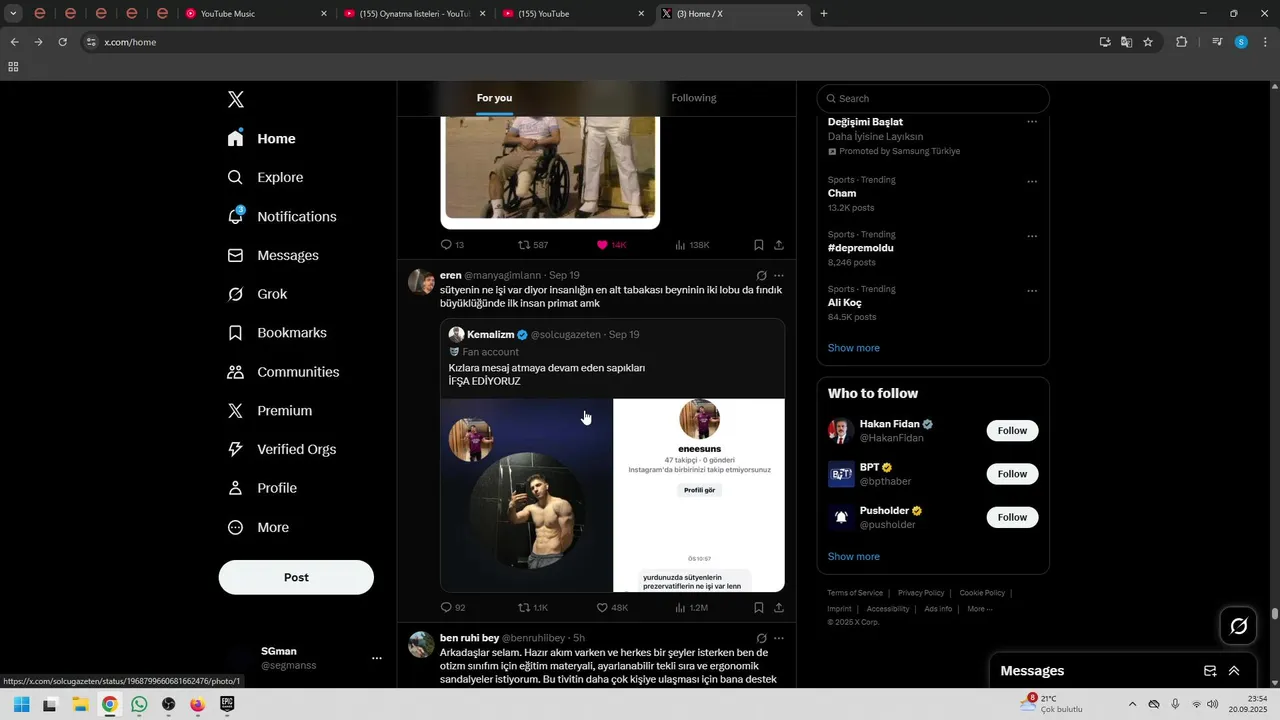Switch to the (155) YouTube tab
Image resolution: width=1280 pixels, height=720 pixels.
(x=574, y=14)
